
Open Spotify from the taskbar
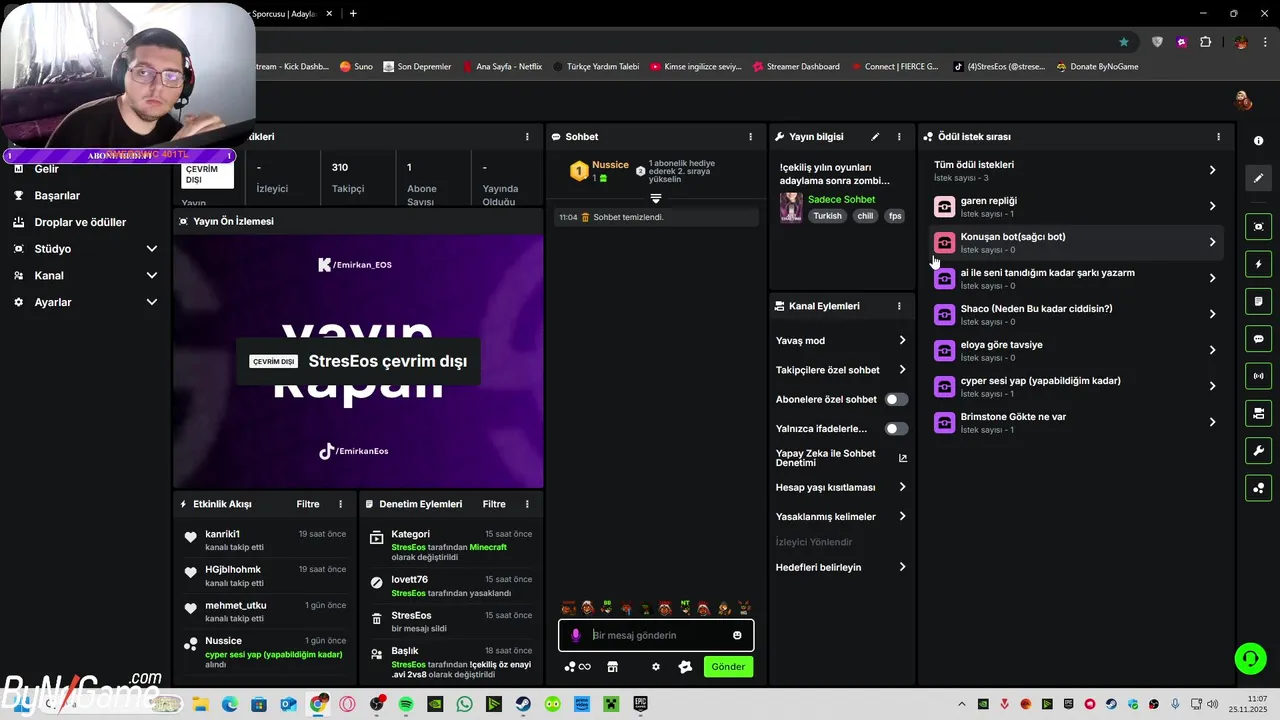coord(406,704)
